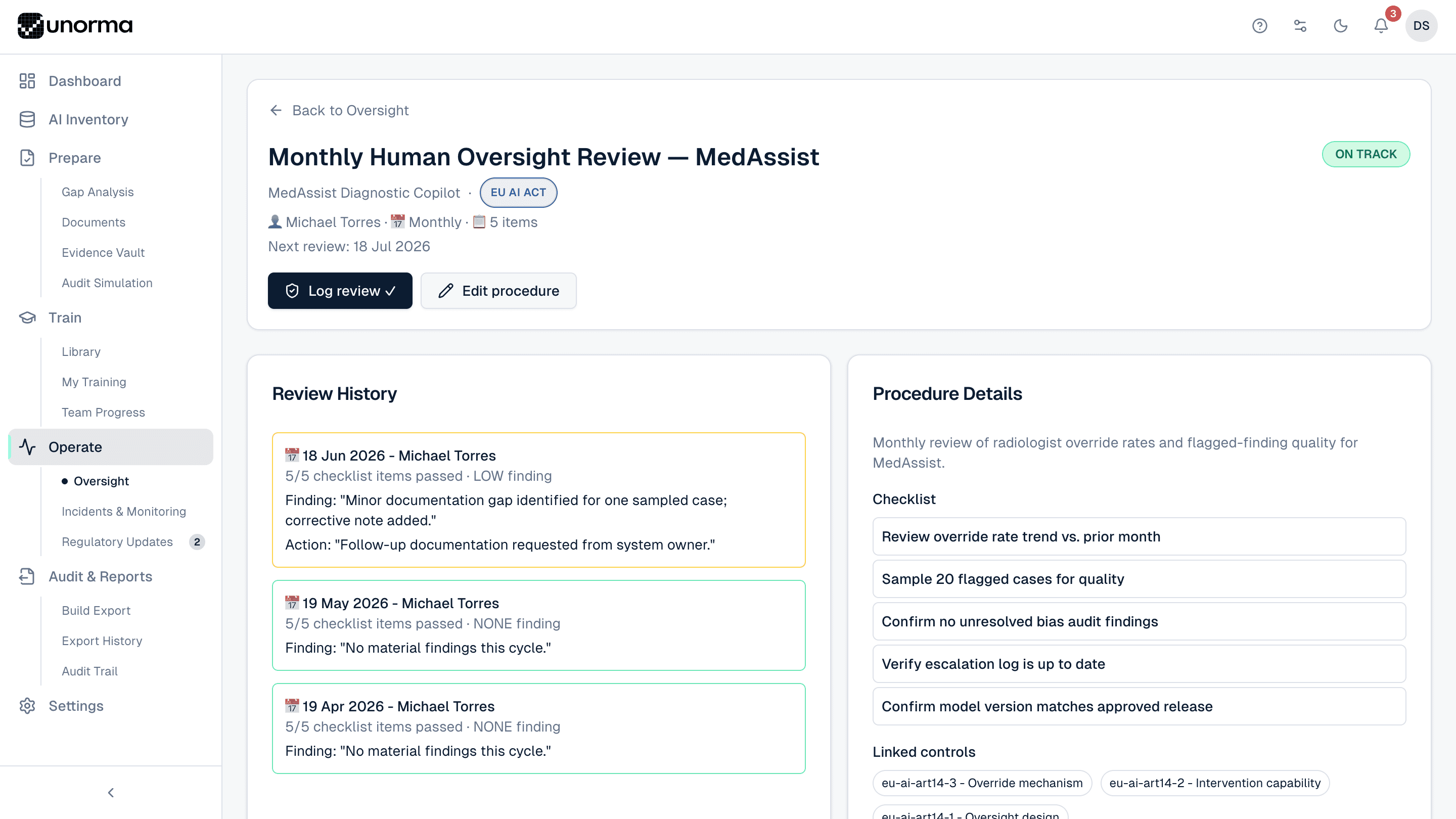Click the shield icon in Log review
This screenshot has width=1456, height=819.
click(292, 291)
